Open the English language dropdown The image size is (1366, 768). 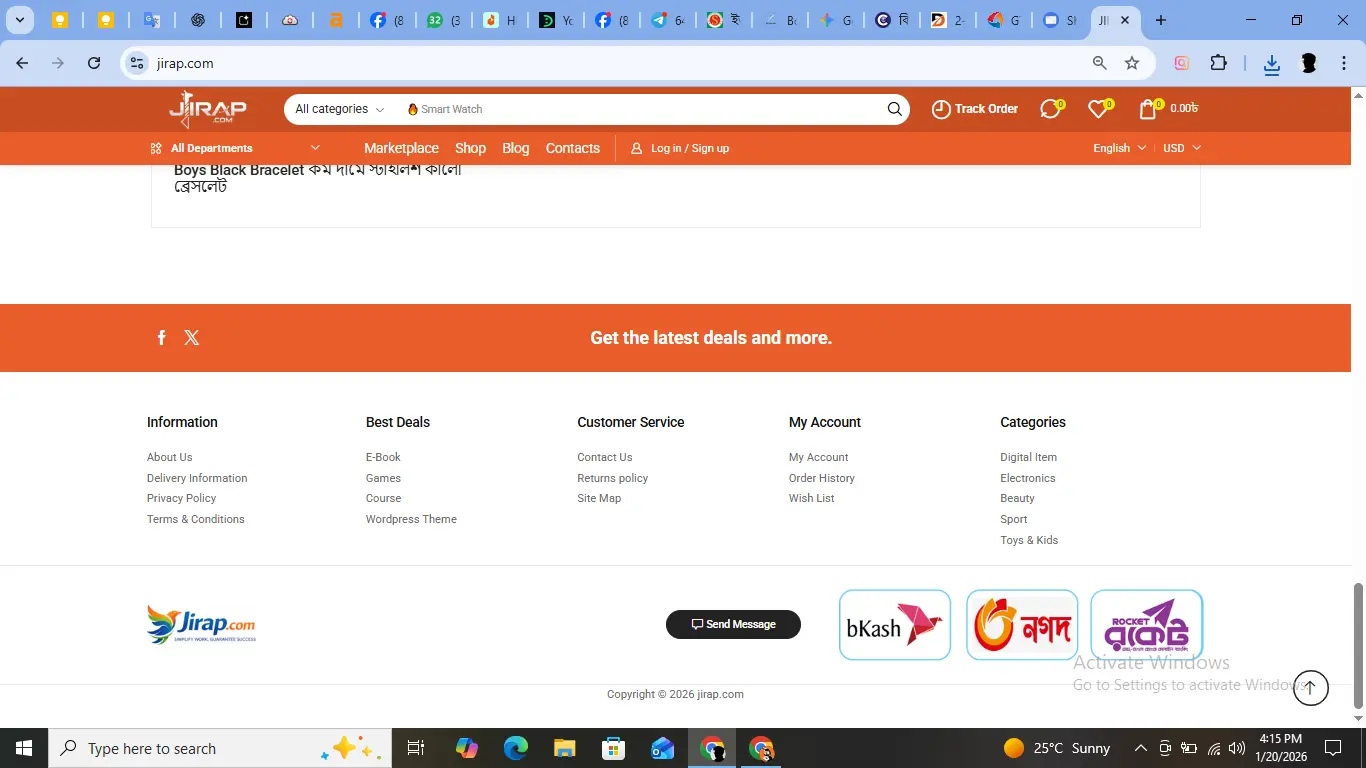click(x=1119, y=148)
